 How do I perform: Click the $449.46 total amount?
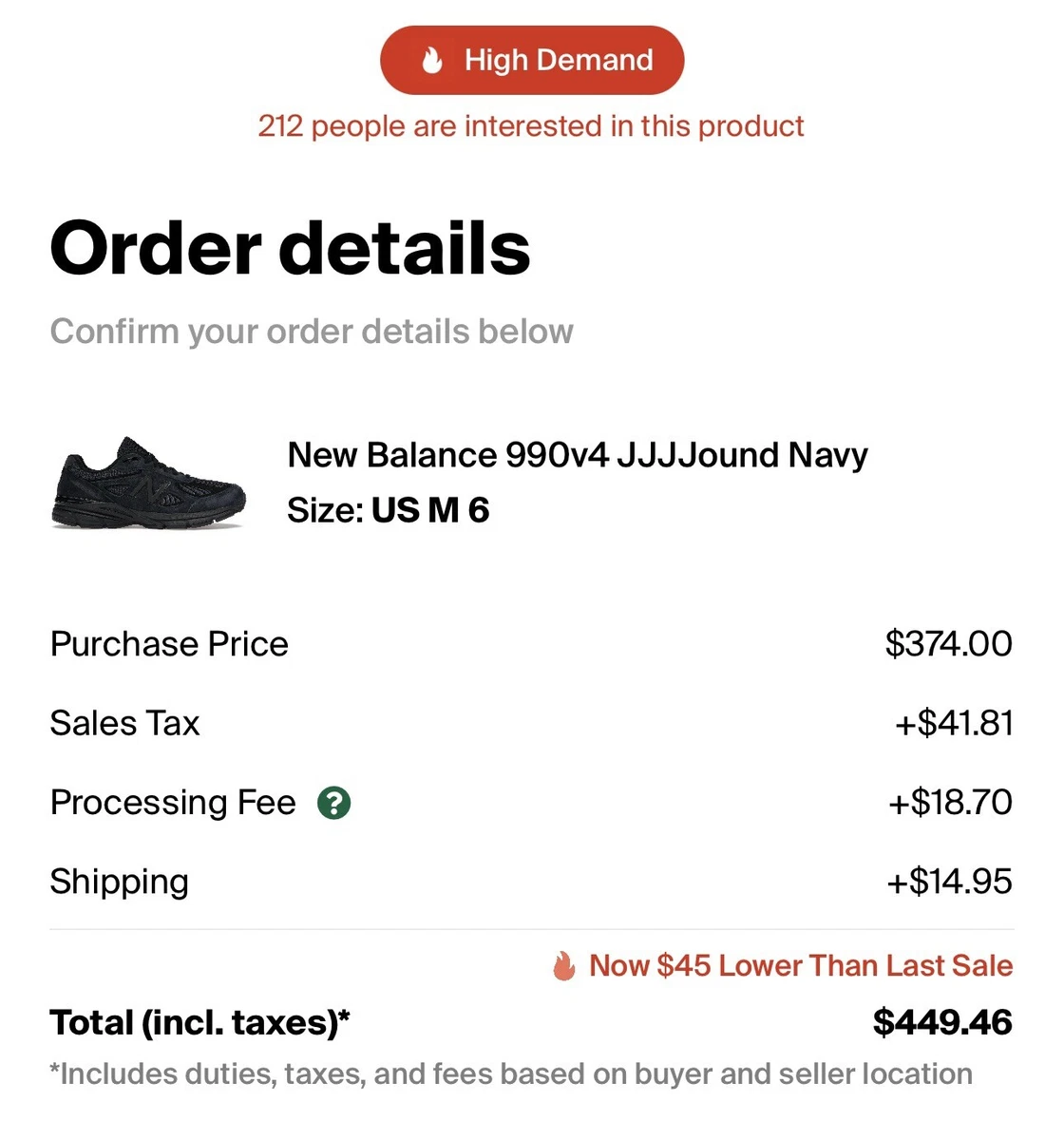click(942, 1023)
